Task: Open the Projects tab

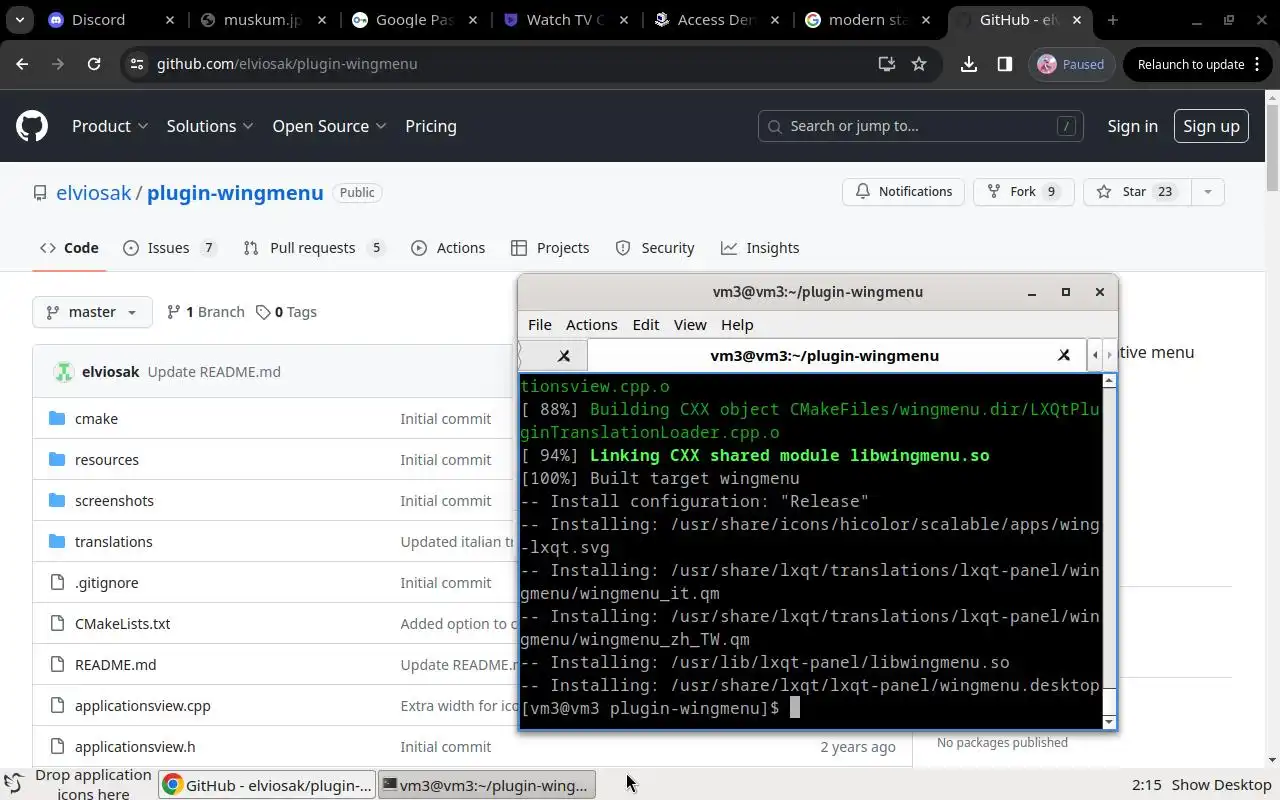Action: point(550,248)
